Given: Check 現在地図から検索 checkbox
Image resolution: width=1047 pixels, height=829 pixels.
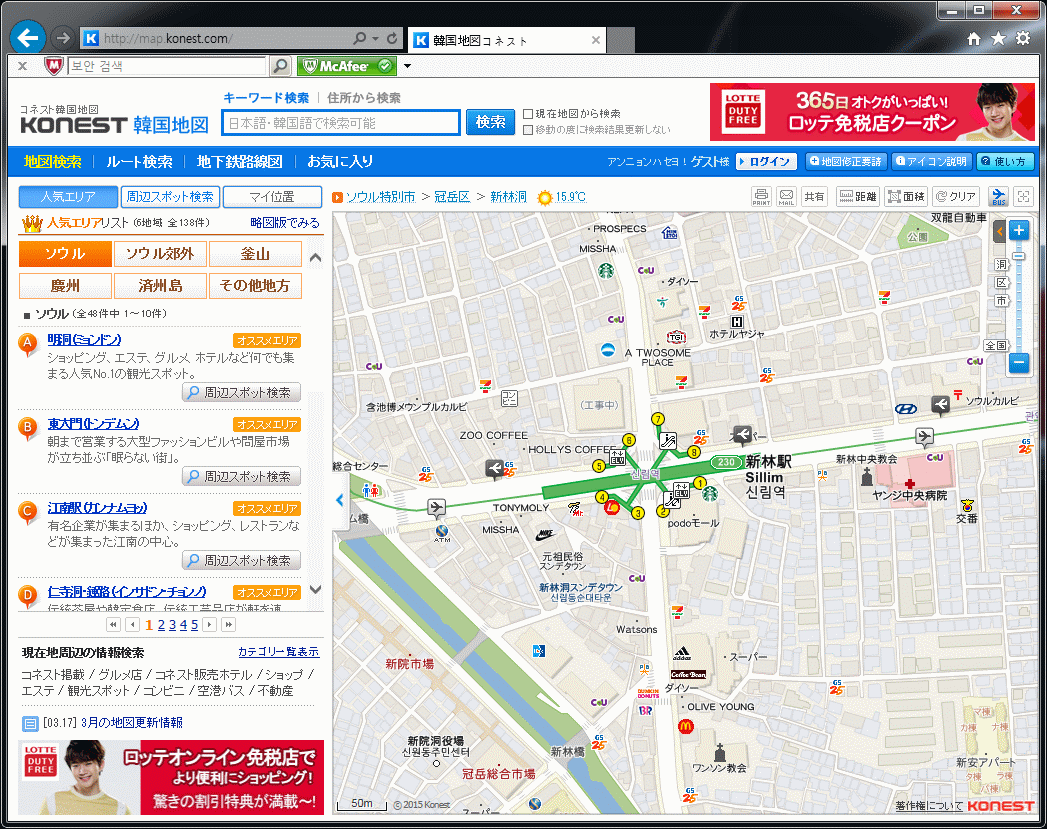Looking at the screenshot, I should (528, 114).
